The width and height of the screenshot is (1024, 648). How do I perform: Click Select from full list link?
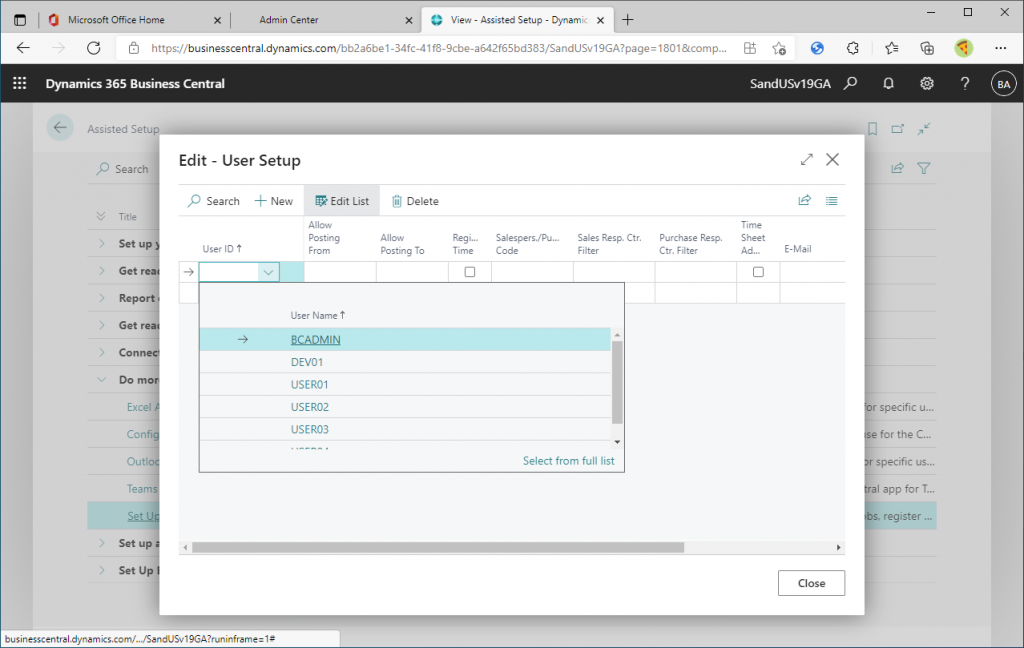point(568,461)
